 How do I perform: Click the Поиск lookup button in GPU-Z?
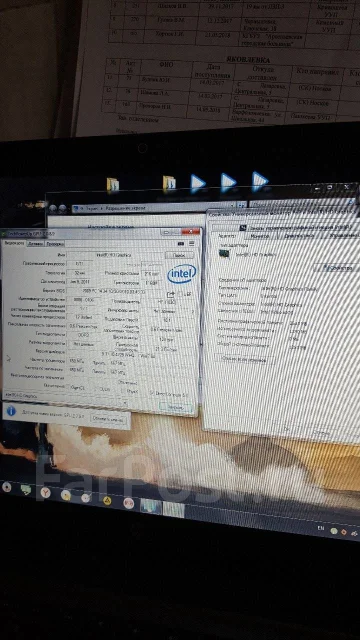click(180, 255)
